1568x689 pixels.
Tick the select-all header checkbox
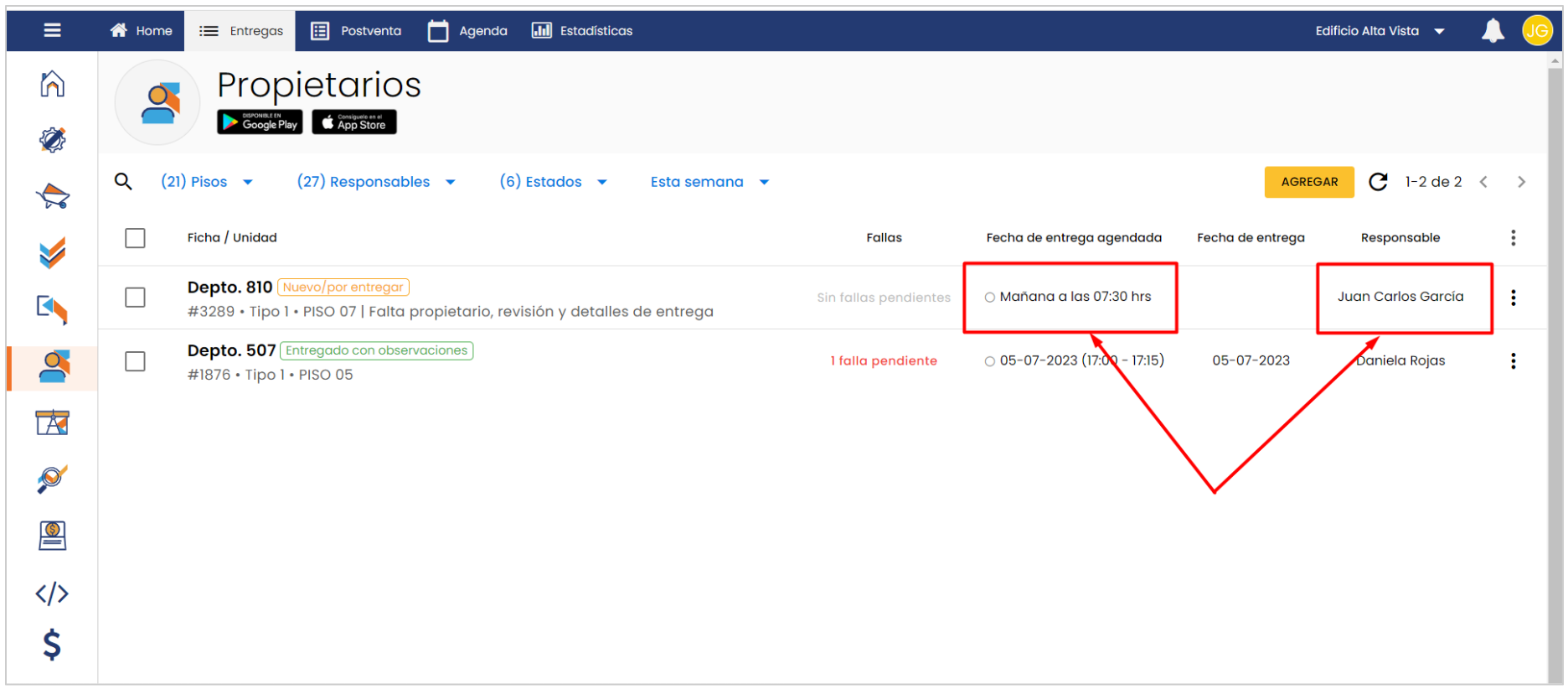click(x=135, y=238)
